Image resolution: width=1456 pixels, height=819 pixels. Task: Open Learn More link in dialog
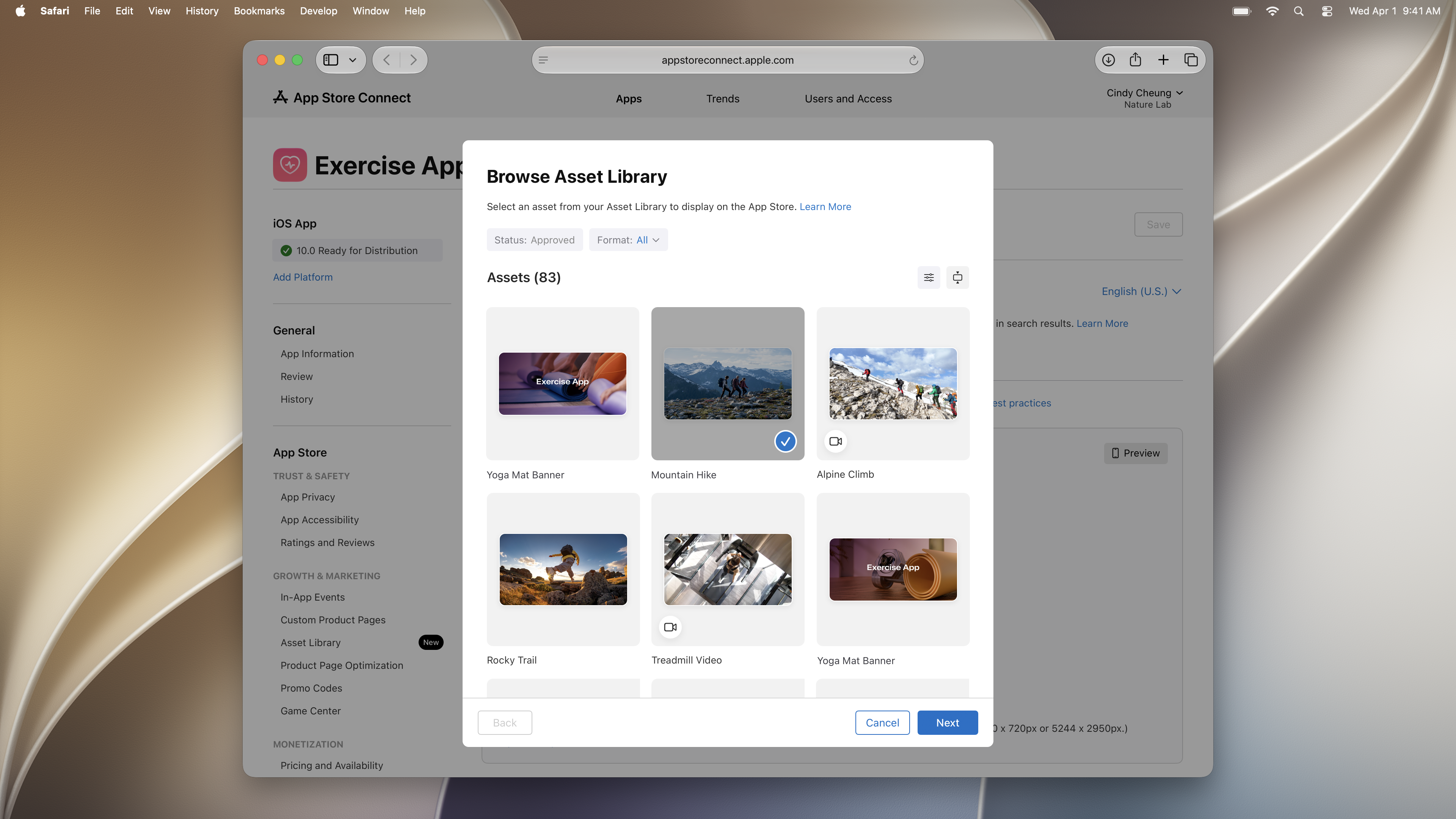[825, 207]
